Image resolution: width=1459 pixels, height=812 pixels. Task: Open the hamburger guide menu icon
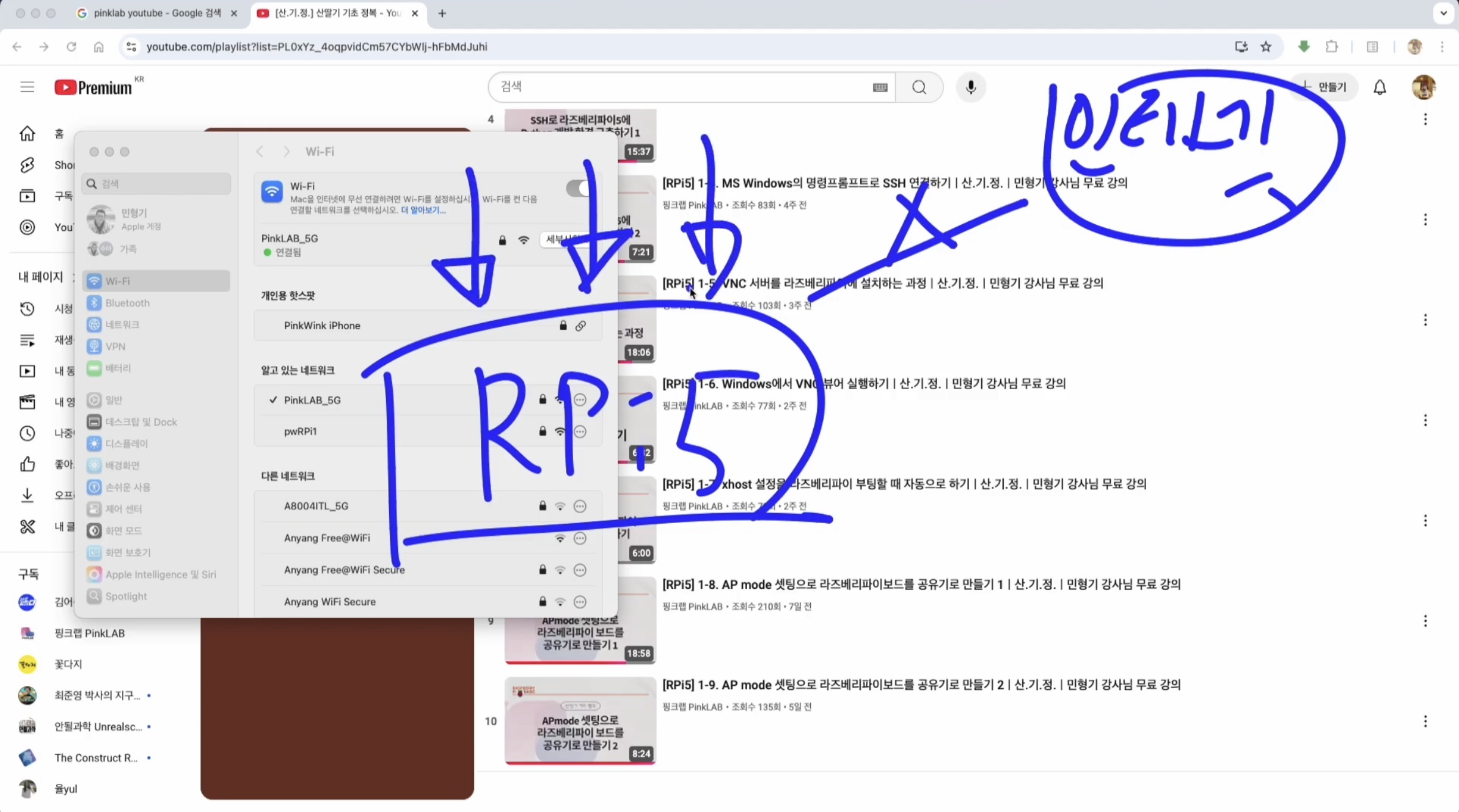[x=27, y=87]
